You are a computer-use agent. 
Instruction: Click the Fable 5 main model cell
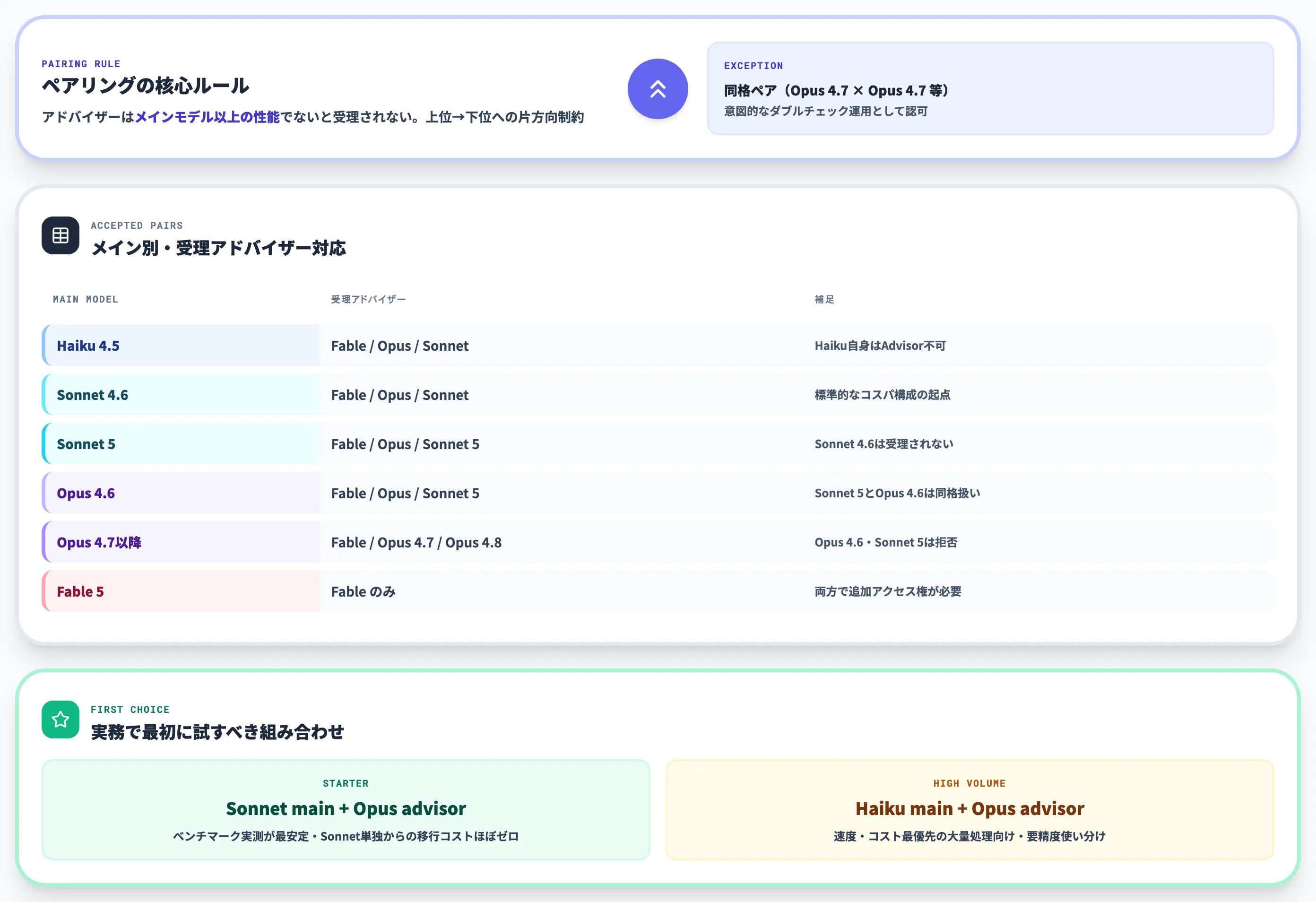coord(181,592)
